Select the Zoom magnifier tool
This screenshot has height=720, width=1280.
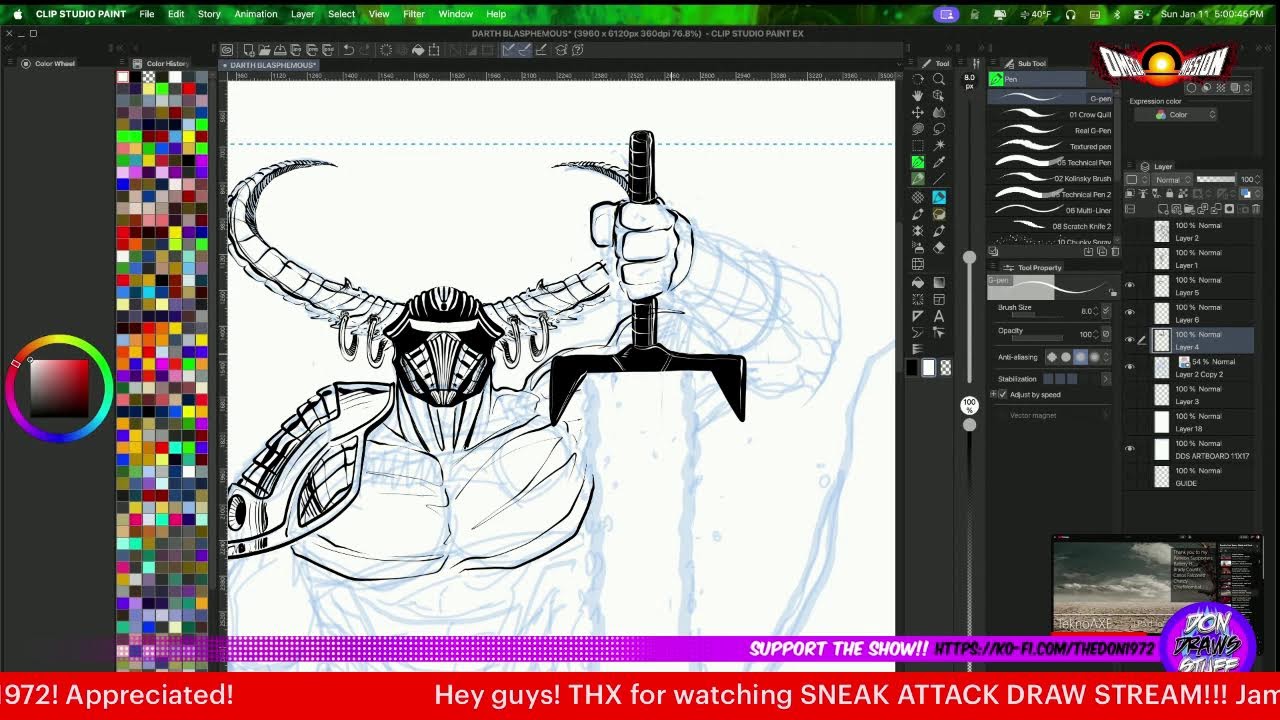point(939,79)
